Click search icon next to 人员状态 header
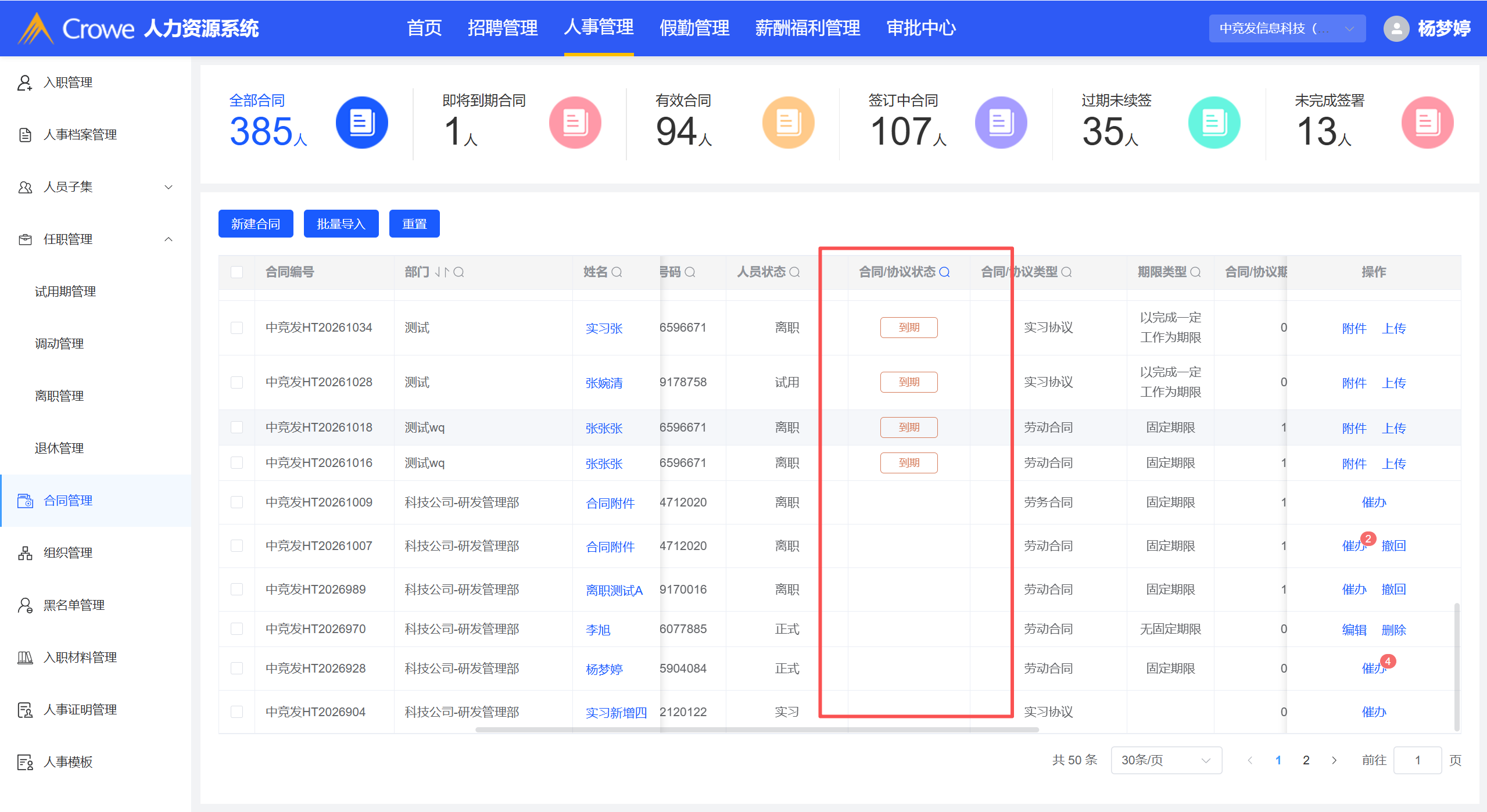 click(794, 272)
